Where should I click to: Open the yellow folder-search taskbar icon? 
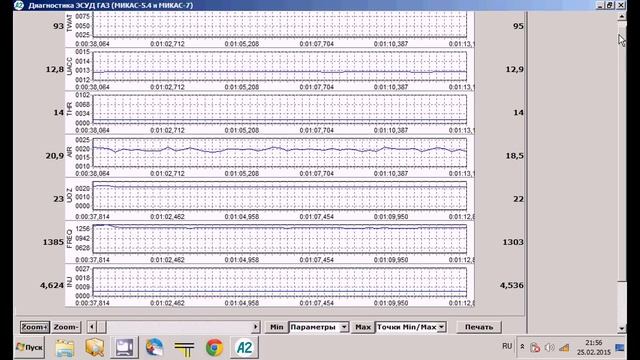(95, 348)
